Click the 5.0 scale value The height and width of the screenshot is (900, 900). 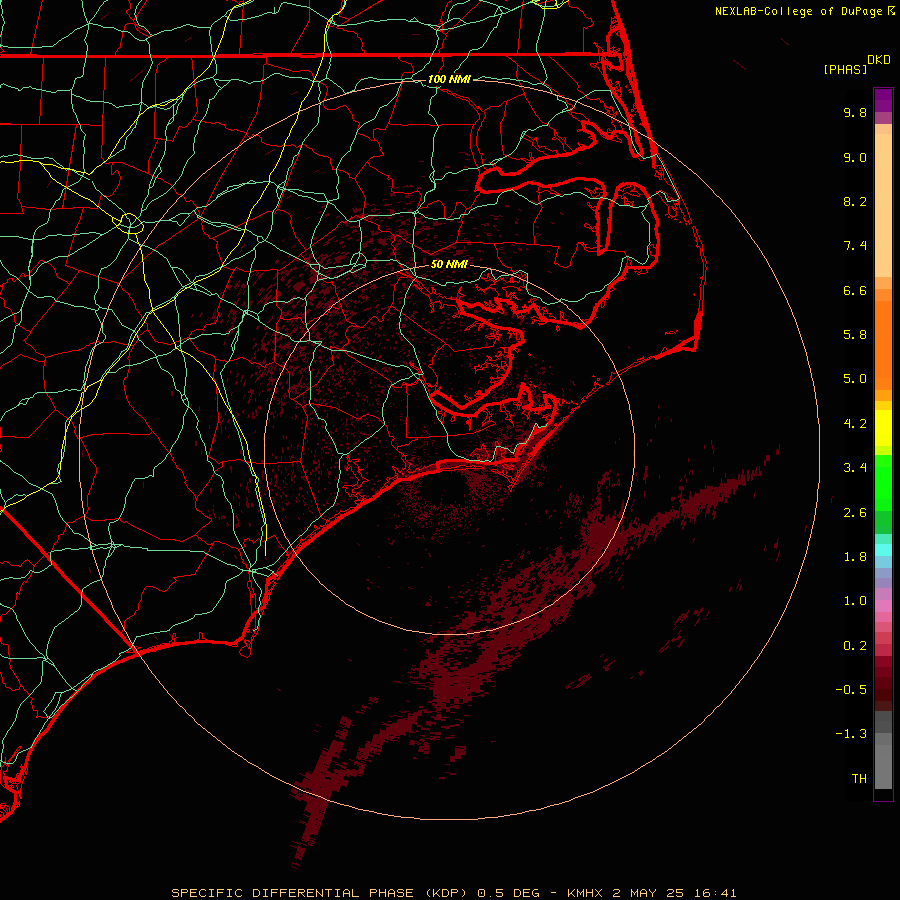855,379
